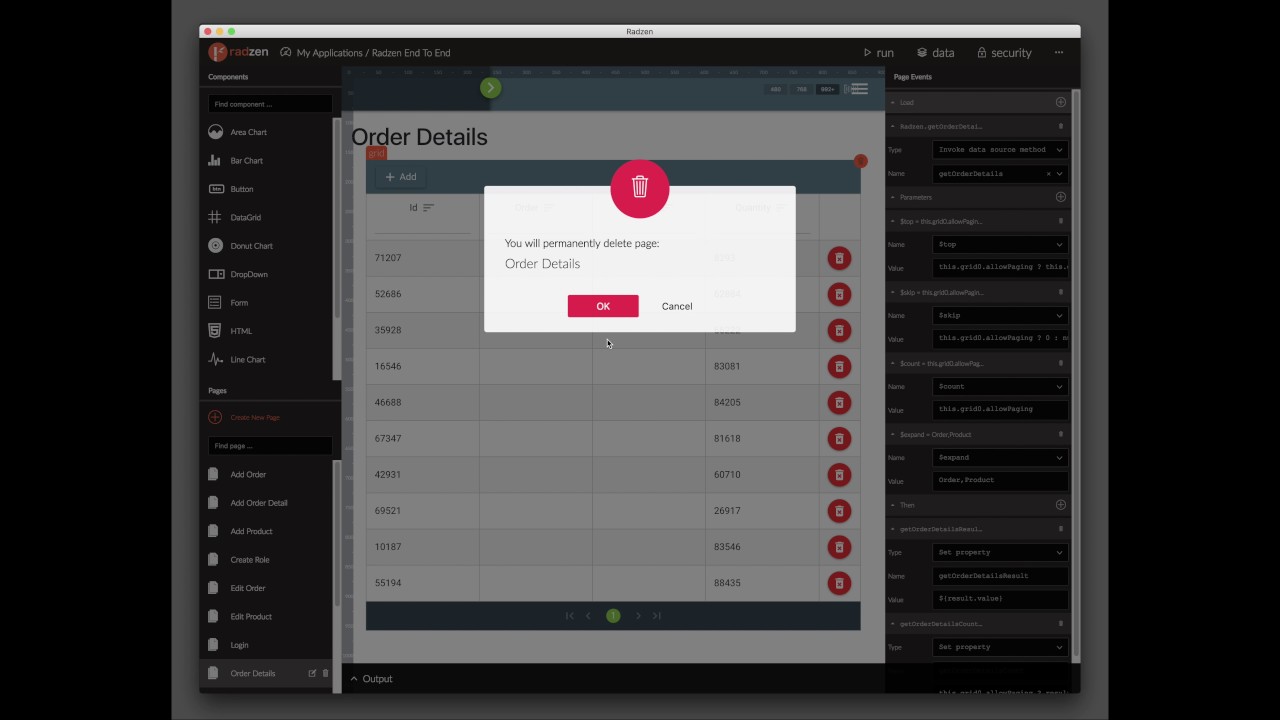Image resolution: width=1280 pixels, height=720 pixels.
Task: Select the DropDown component icon
Action: [x=215, y=274]
